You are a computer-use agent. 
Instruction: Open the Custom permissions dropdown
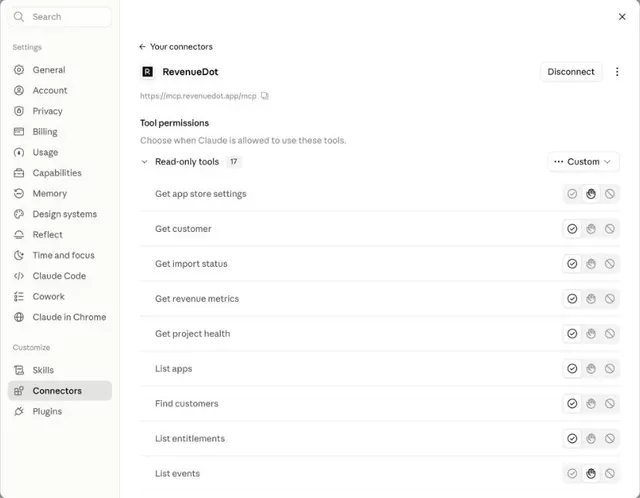click(x=583, y=162)
